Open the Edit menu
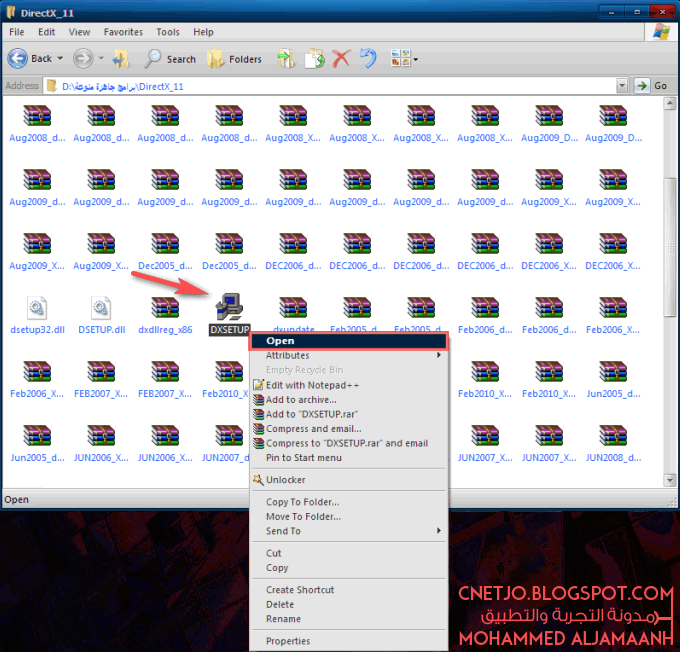The width and height of the screenshot is (680, 652). [x=46, y=32]
